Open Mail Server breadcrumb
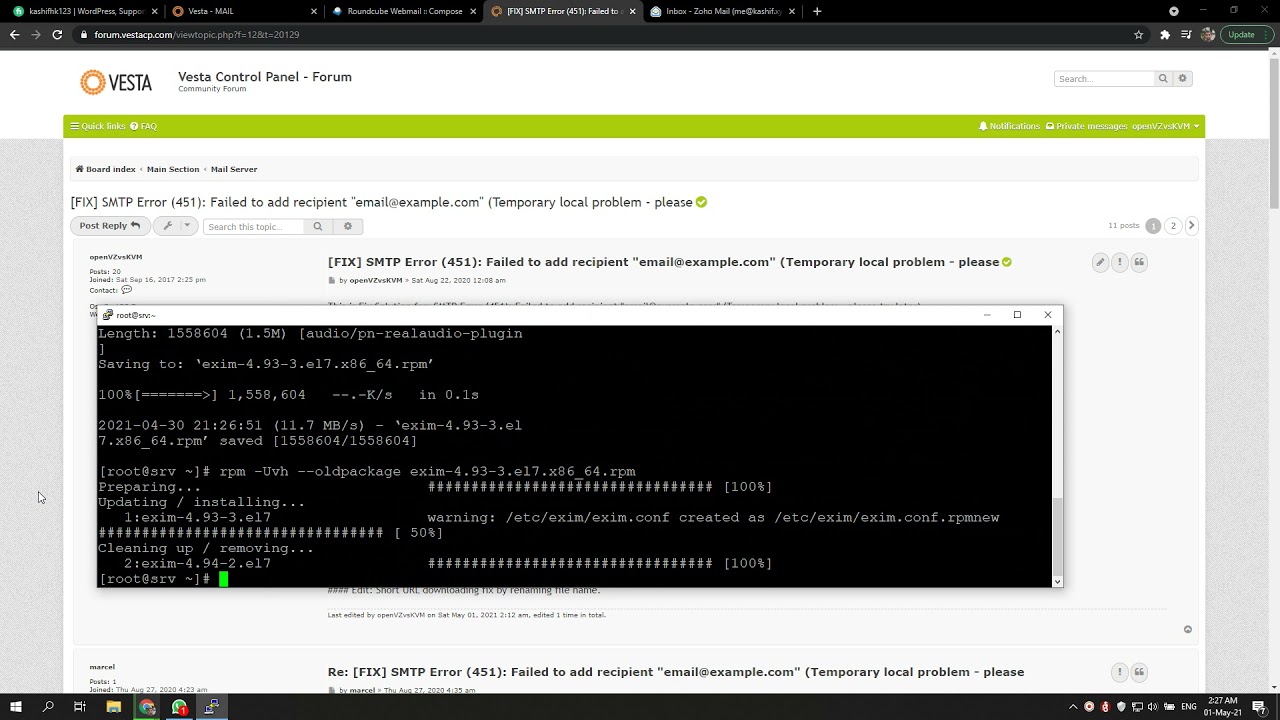This screenshot has width=1280, height=720. click(234, 169)
